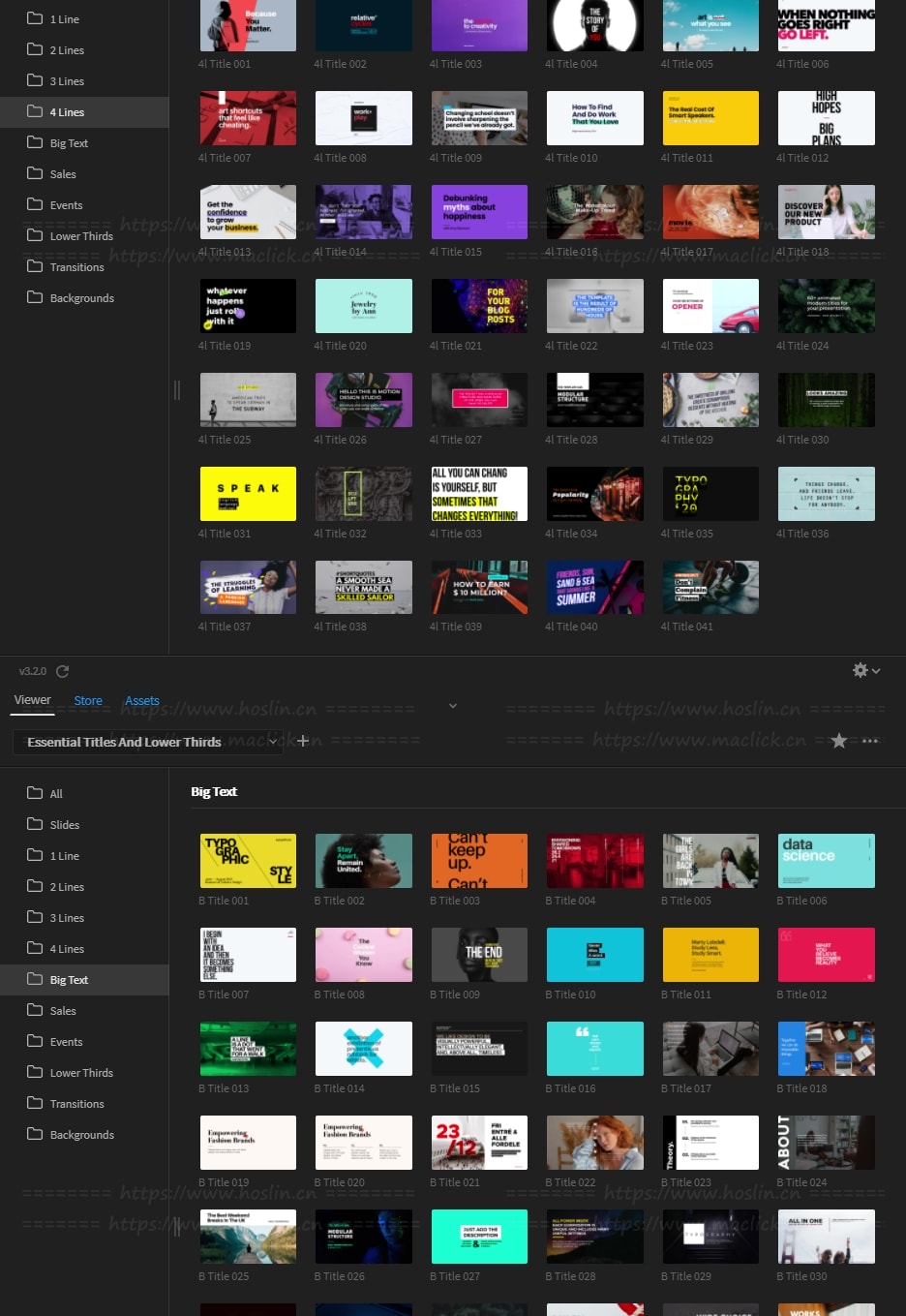Click the folder icon next to All
906x1316 pixels.
35,793
